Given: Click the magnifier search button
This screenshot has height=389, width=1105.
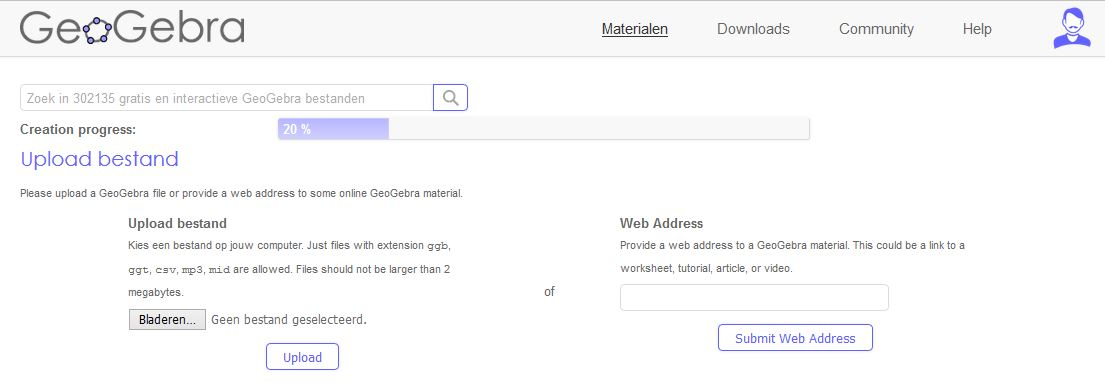Looking at the screenshot, I should pos(450,98).
